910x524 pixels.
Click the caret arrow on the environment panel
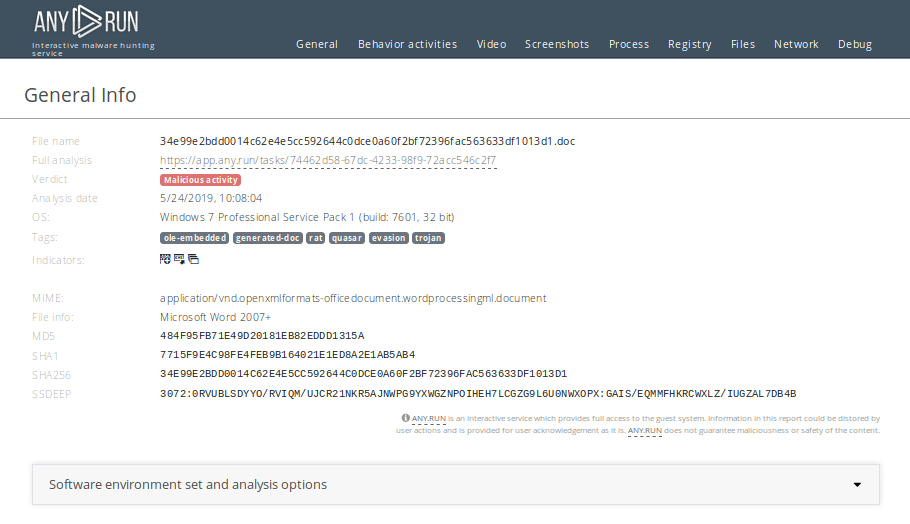click(x=857, y=485)
